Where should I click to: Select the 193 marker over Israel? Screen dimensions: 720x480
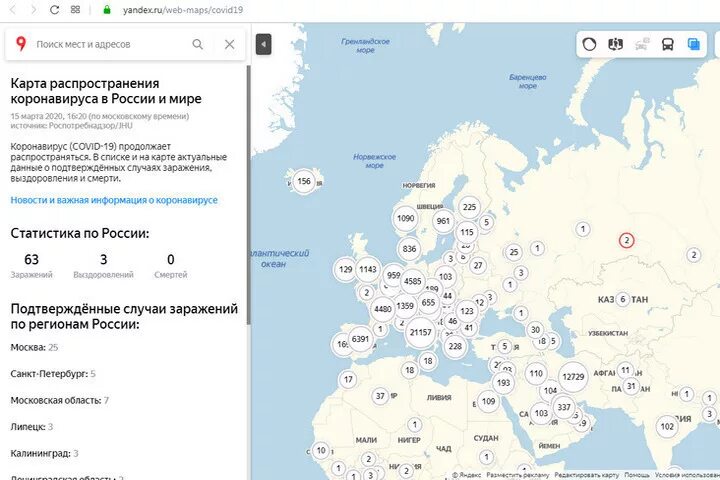tap(503, 383)
